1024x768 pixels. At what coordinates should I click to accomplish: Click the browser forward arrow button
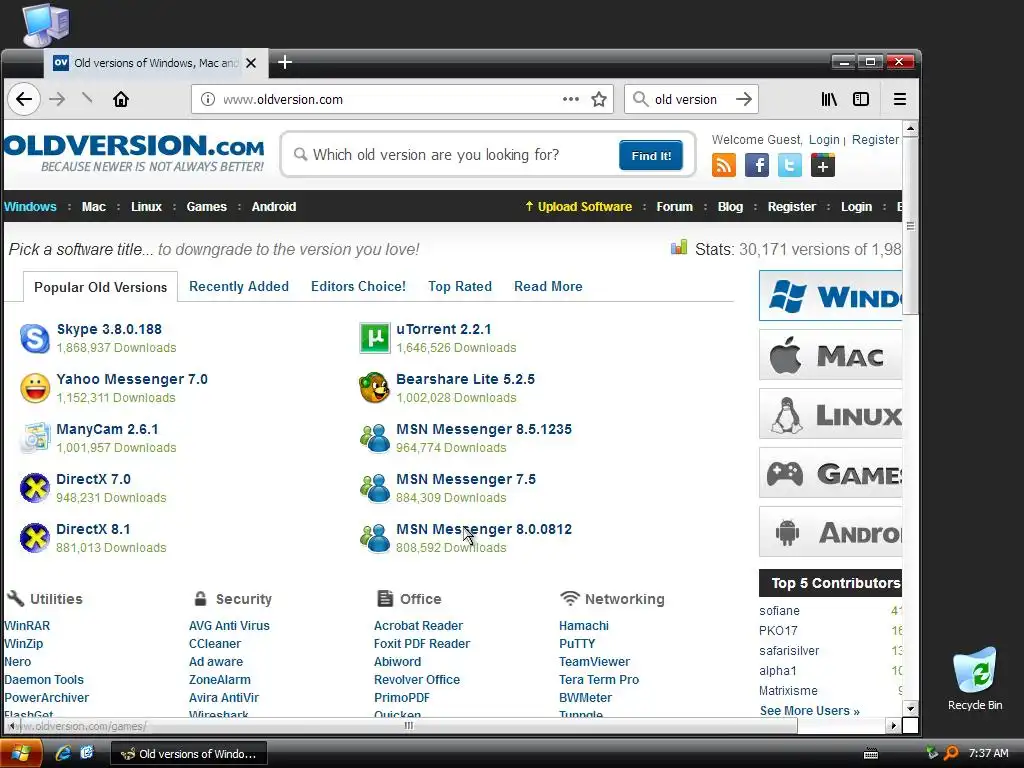tap(57, 99)
